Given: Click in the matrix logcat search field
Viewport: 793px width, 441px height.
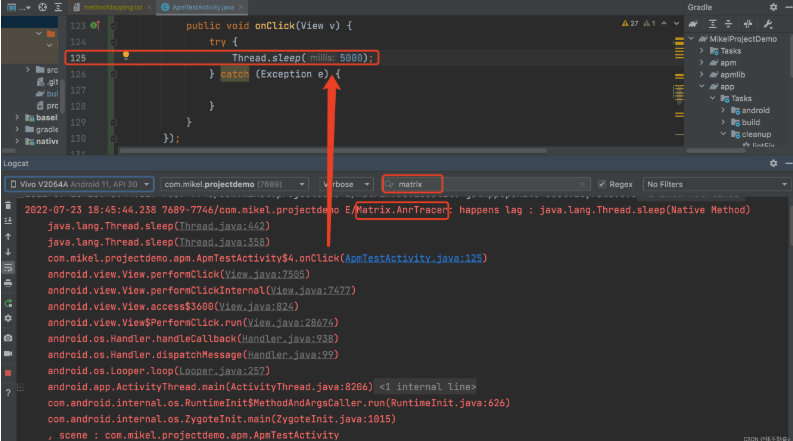Looking at the screenshot, I should pyautogui.click(x=486, y=184).
